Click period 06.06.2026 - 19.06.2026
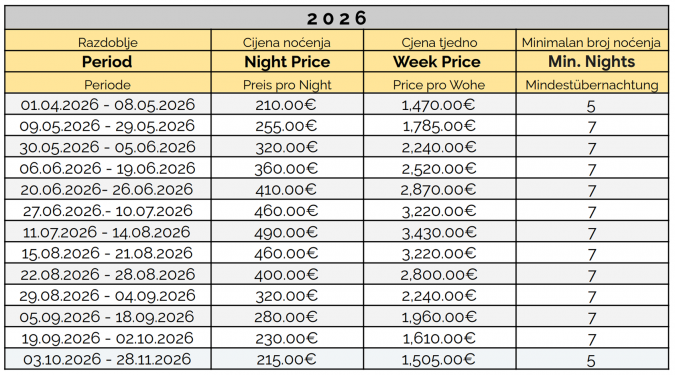The width and height of the screenshot is (675, 375). coord(108,168)
